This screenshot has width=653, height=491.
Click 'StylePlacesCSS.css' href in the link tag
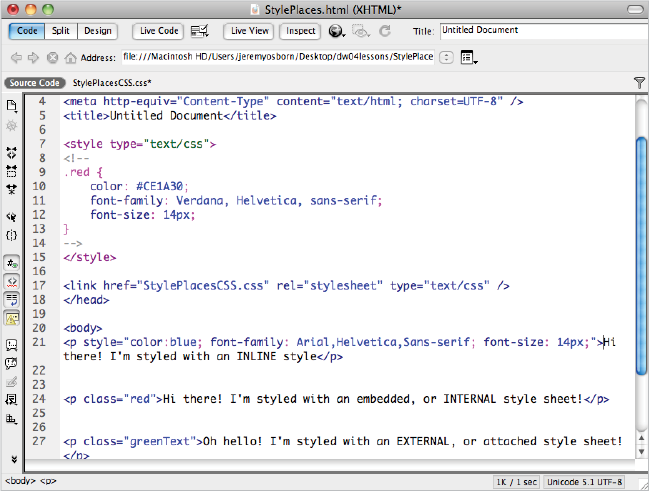(203, 285)
